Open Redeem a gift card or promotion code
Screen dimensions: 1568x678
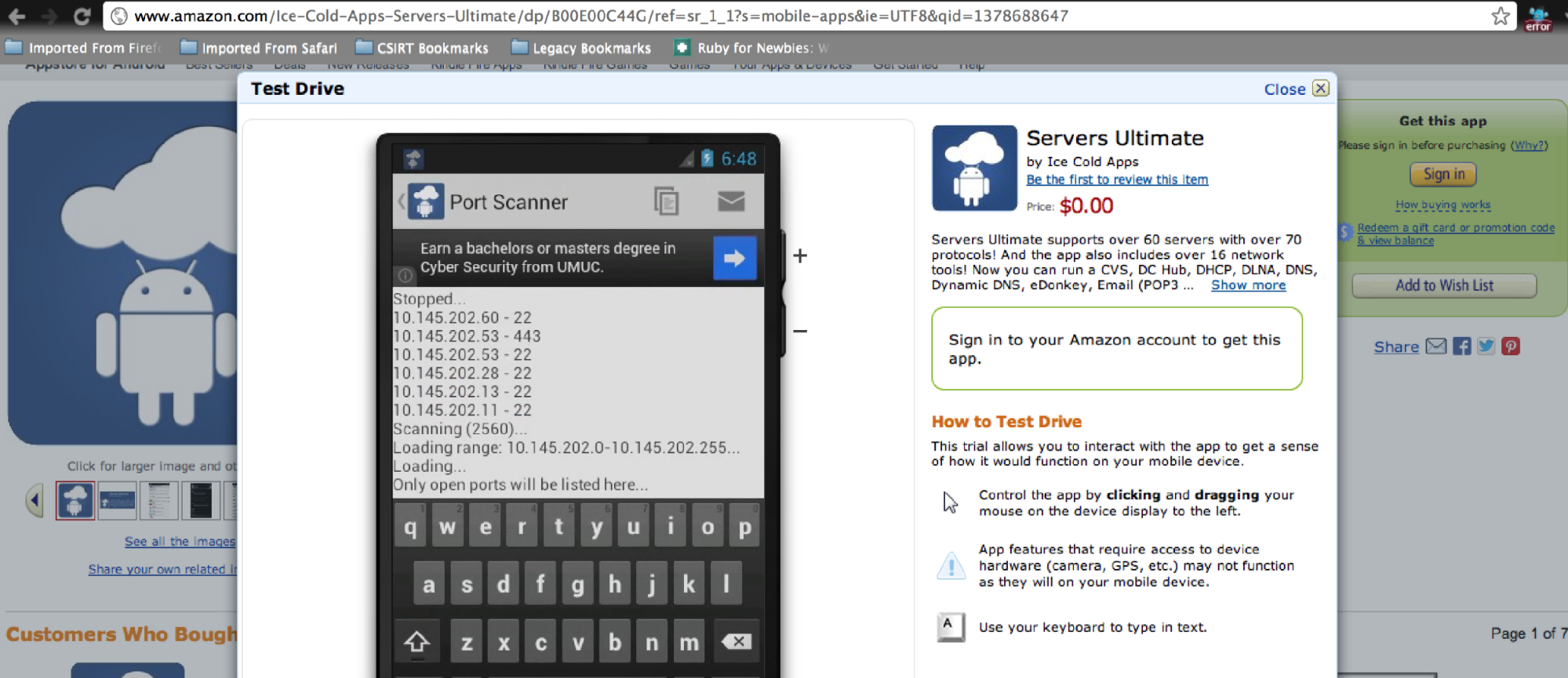tap(1456, 234)
